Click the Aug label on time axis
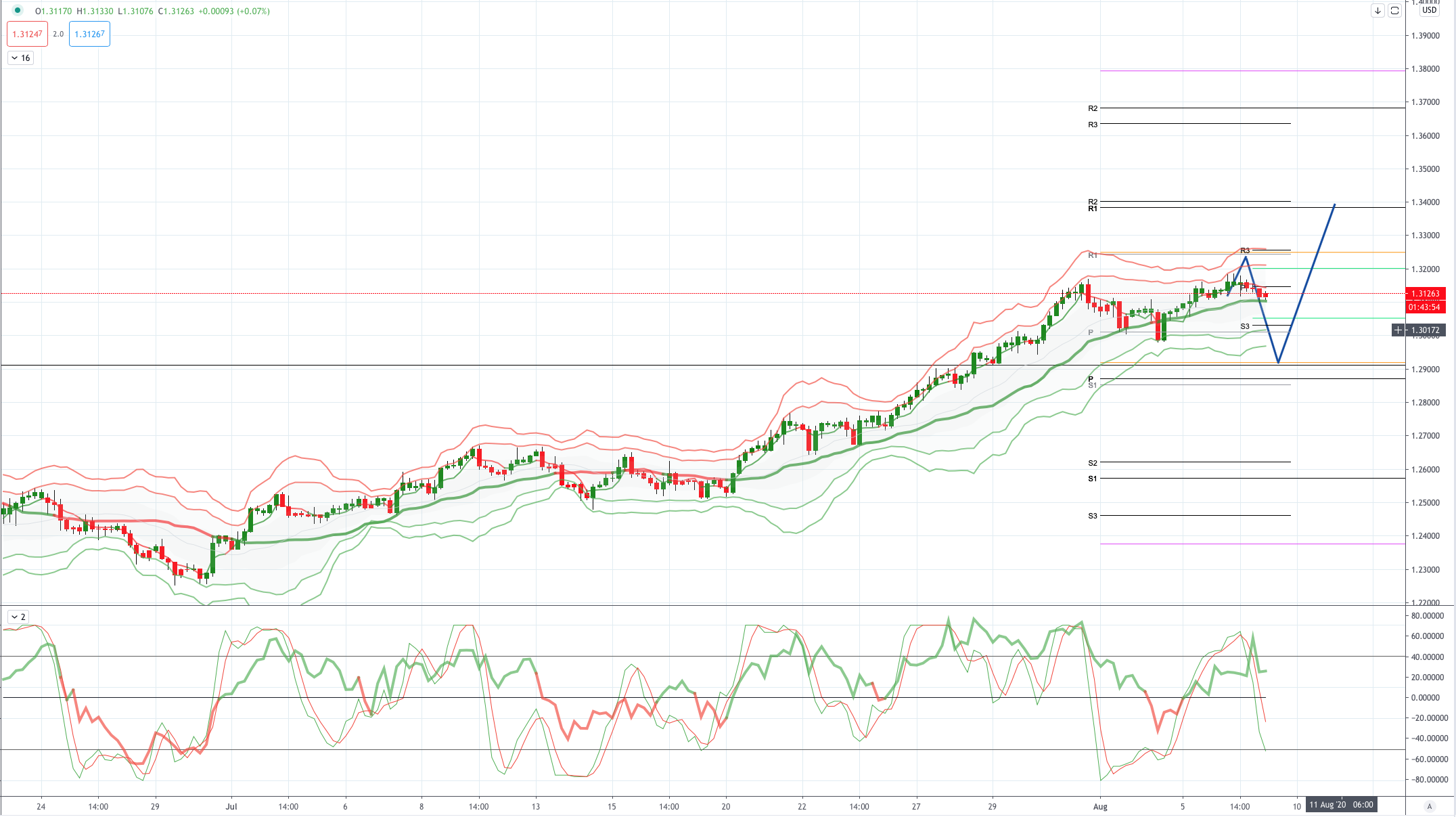The width and height of the screenshot is (1456, 817). point(1100,806)
